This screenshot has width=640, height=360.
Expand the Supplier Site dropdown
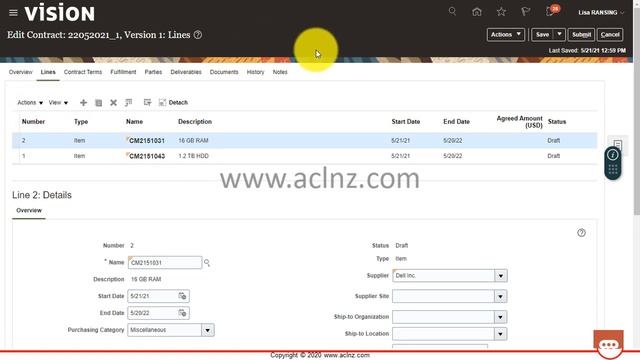[501, 296]
